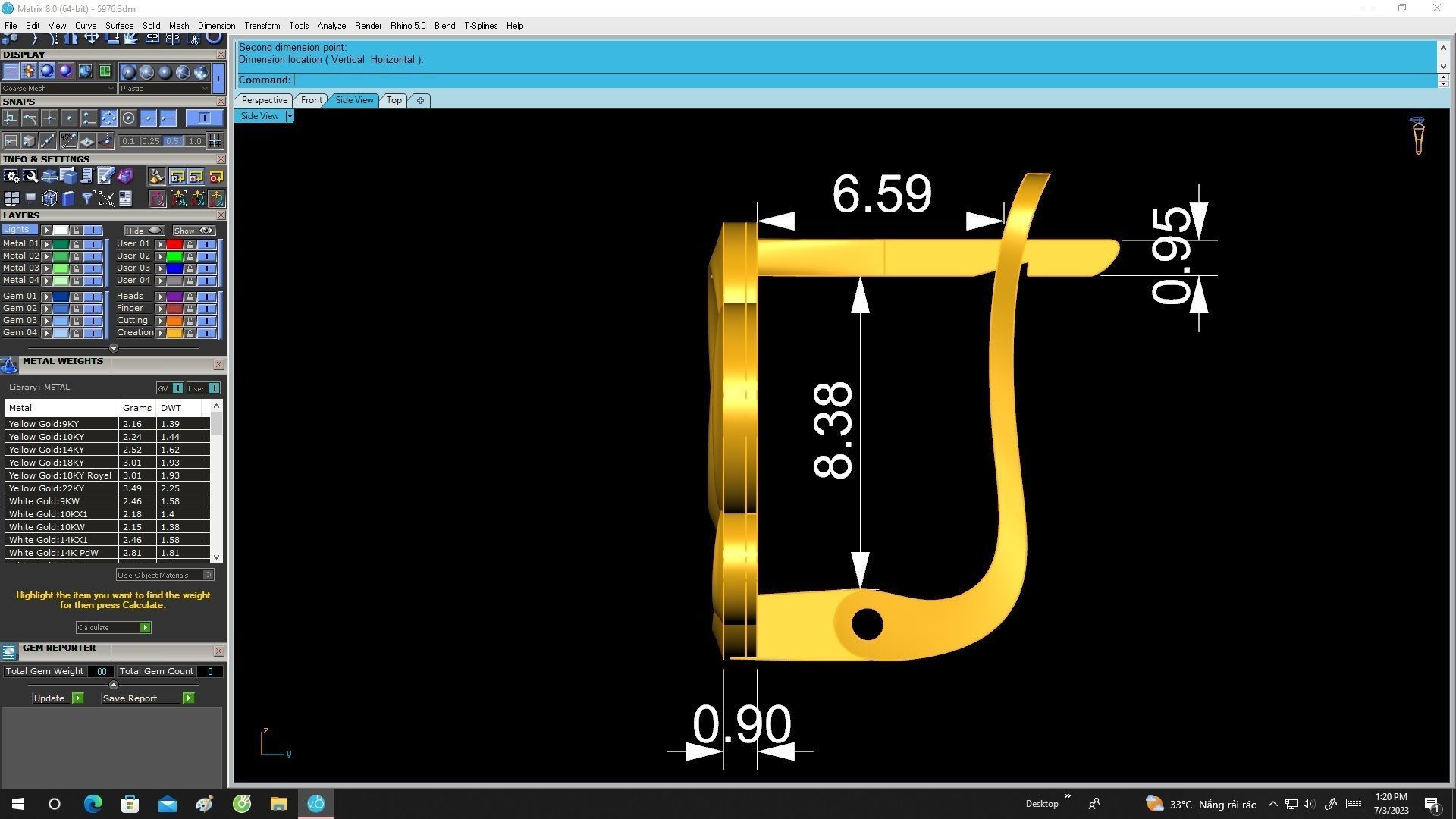The image size is (1456, 819).
Task: Click the green four-viewport layout icon
Action: pyautogui.click(x=105, y=71)
